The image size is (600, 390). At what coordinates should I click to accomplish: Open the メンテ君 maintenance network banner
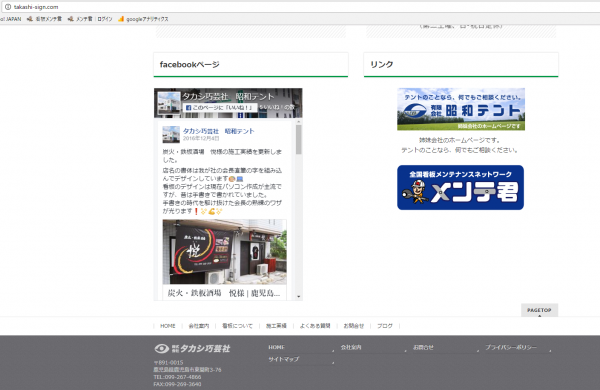click(x=460, y=188)
